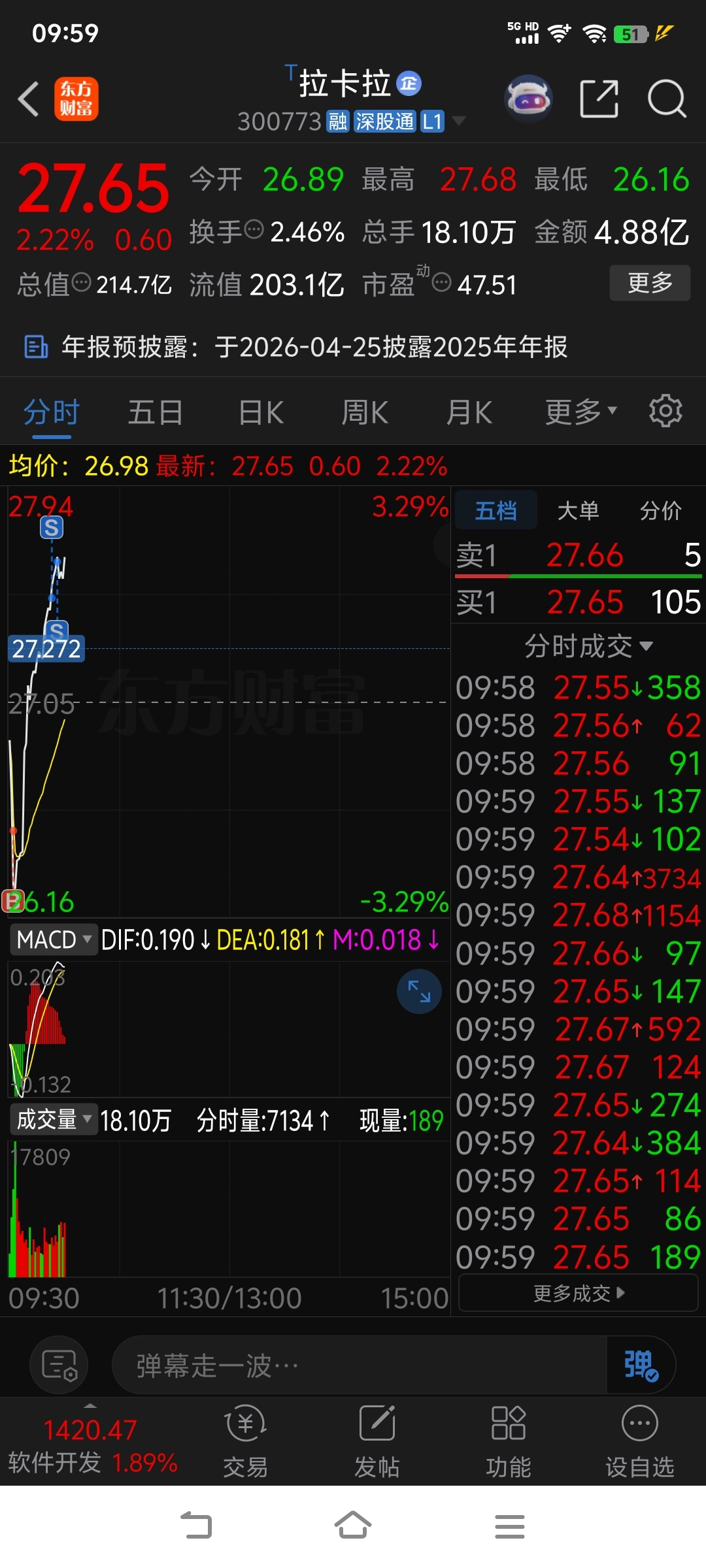This screenshot has width=706, height=1568.
Task: Tap 交易 trade icon
Action: pyautogui.click(x=246, y=1441)
